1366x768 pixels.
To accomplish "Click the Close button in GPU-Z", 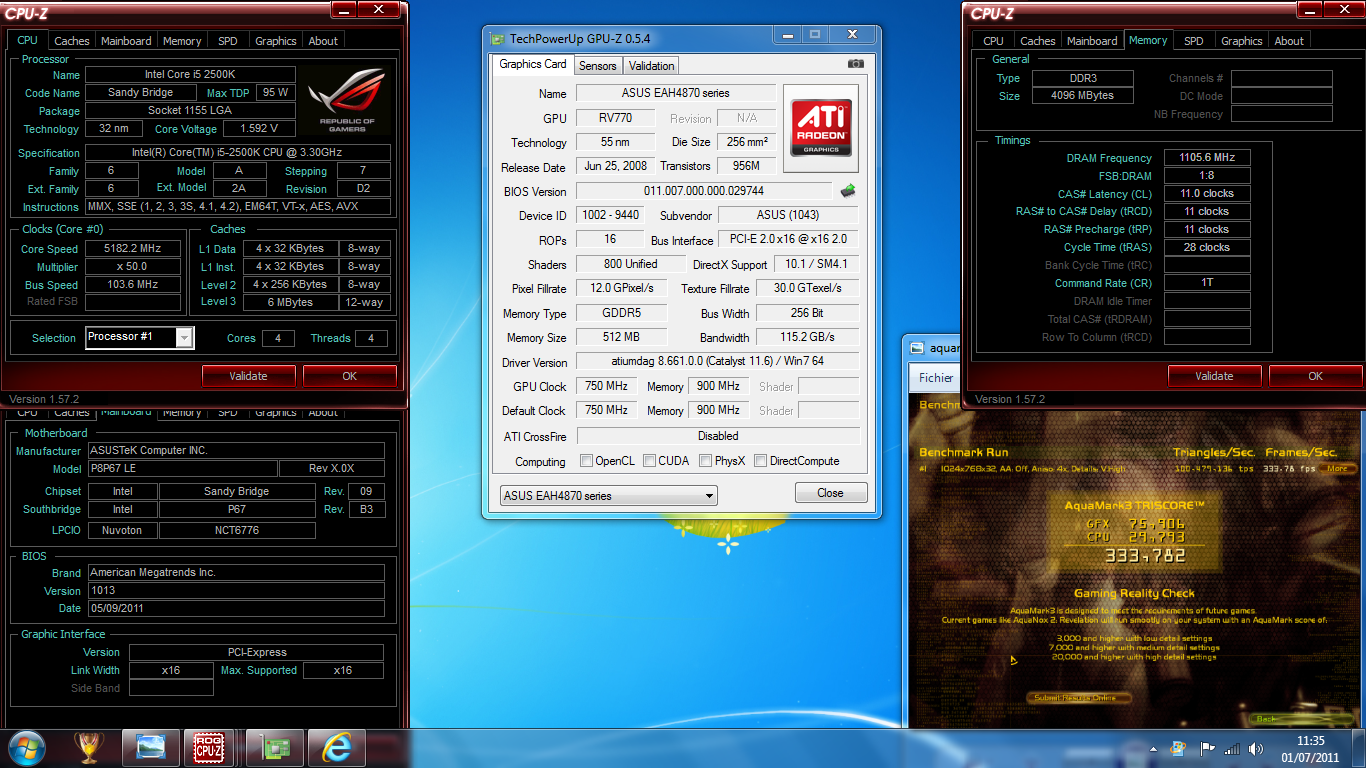I will pos(830,493).
